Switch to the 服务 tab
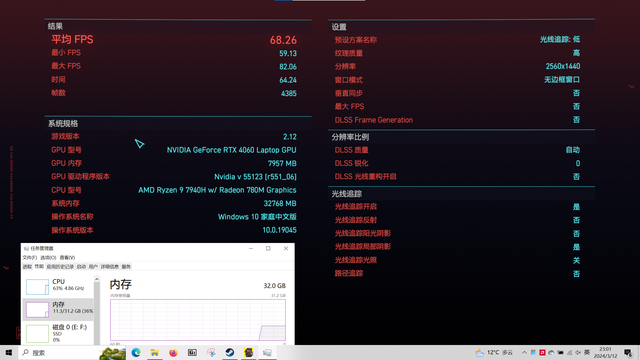 tap(126, 267)
